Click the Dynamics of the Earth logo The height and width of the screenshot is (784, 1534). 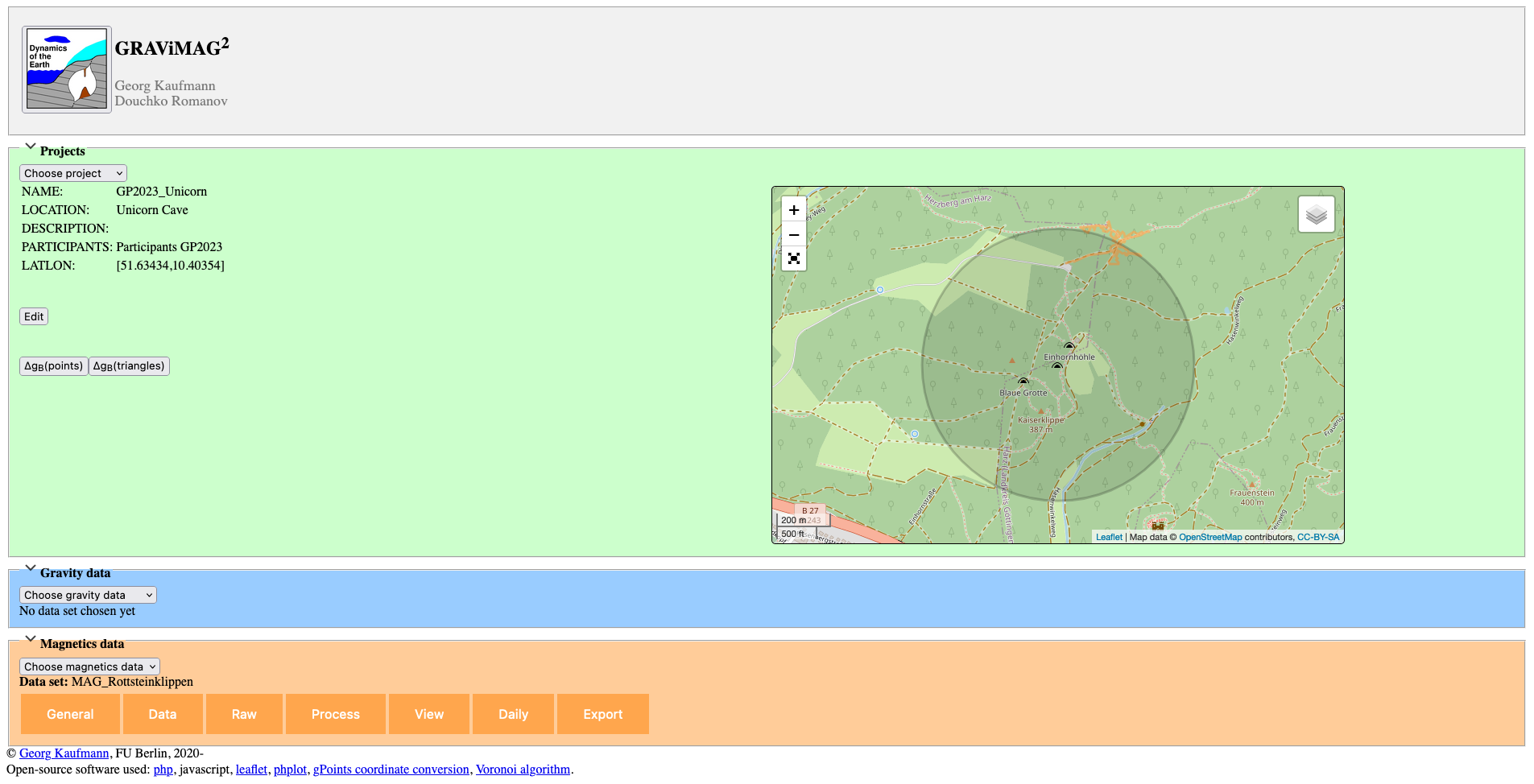point(67,69)
